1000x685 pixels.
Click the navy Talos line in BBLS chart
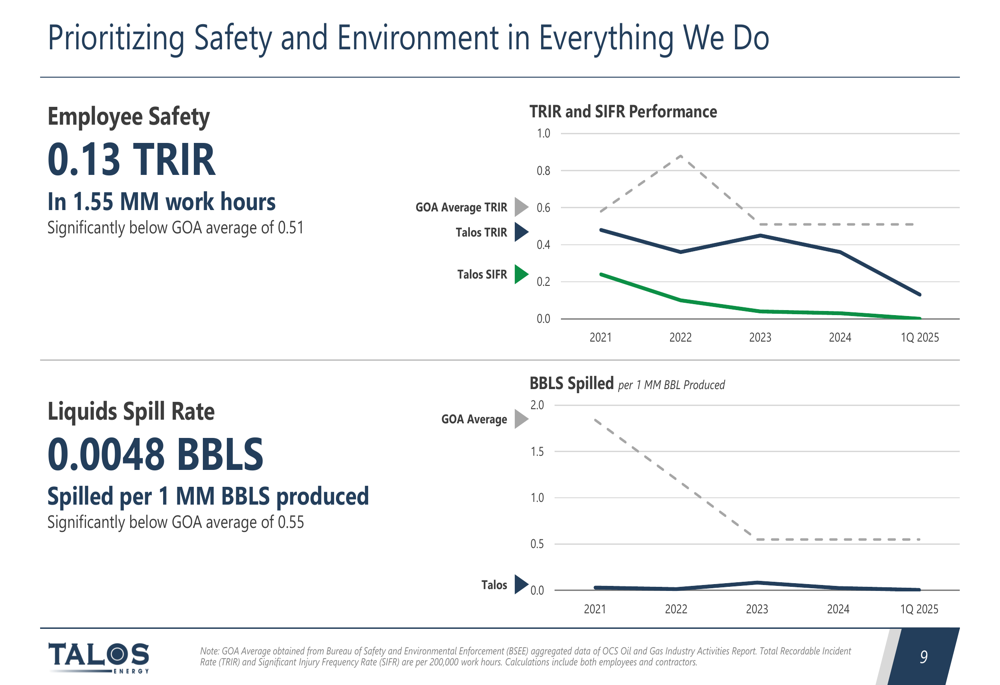(x=757, y=582)
